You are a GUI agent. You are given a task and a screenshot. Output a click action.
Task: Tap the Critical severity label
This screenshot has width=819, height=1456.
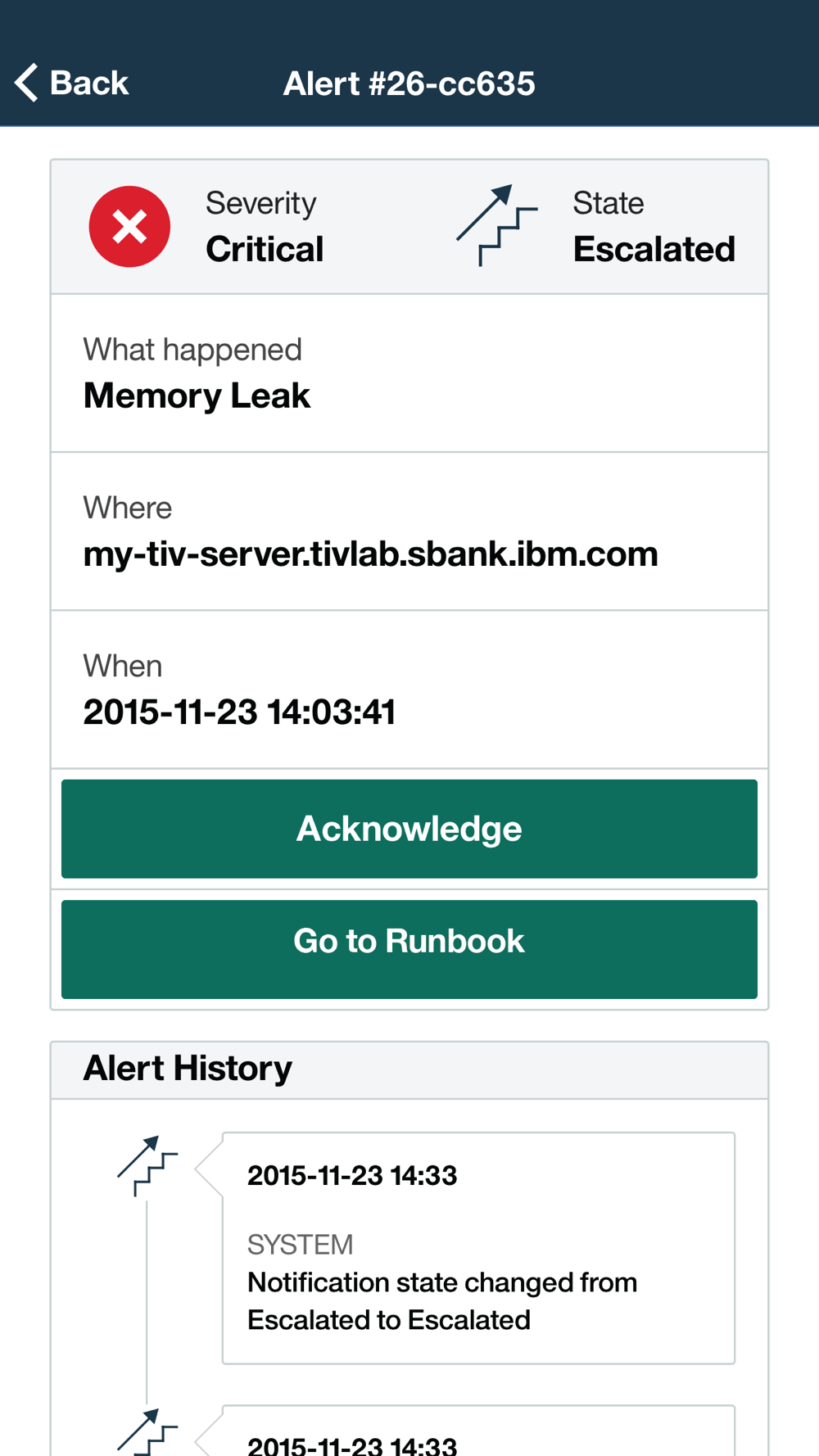point(265,249)
